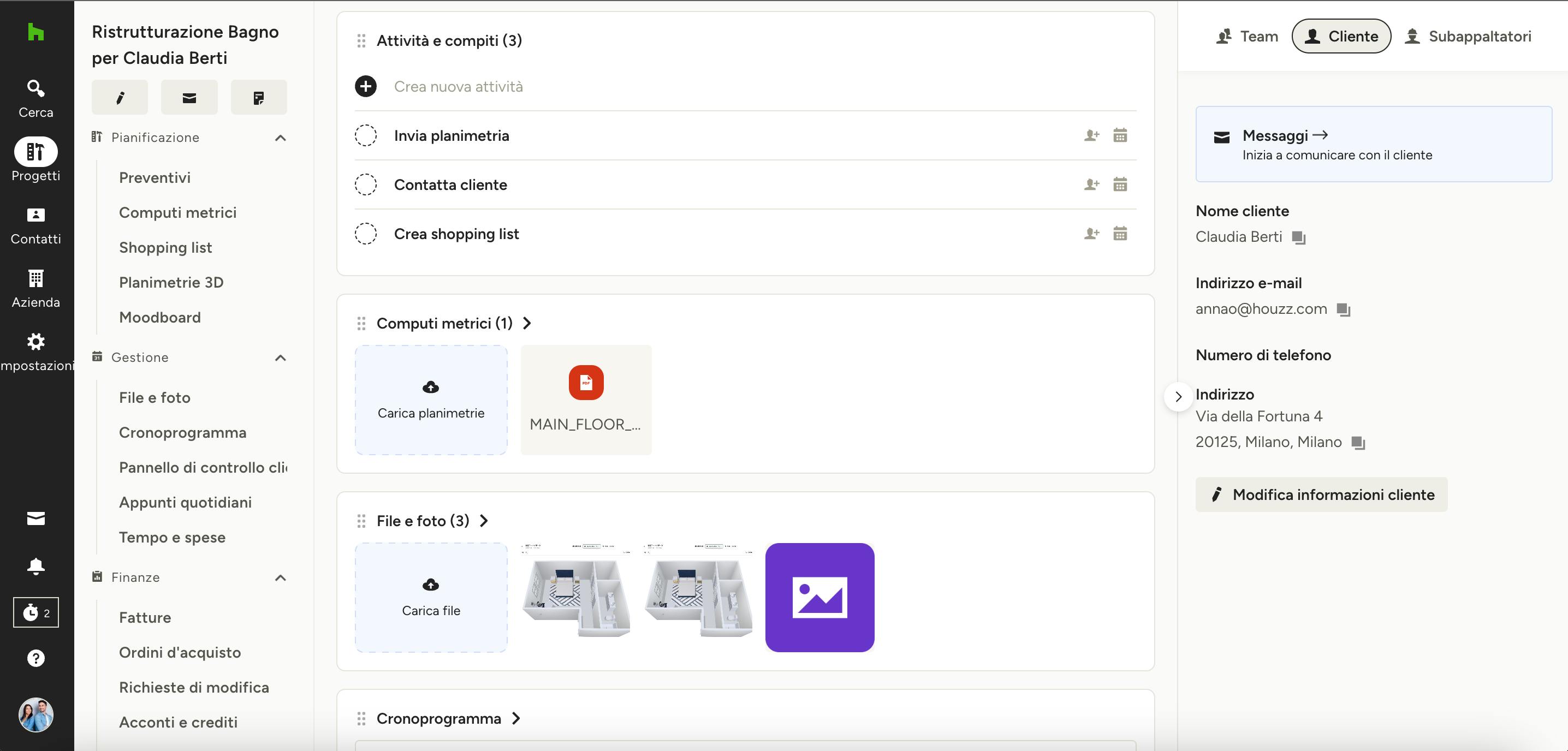The width and height of the screenshot is (1568, 751).
Task: Click the pencil edit icon under project title
Action: [x=120, y=97]
